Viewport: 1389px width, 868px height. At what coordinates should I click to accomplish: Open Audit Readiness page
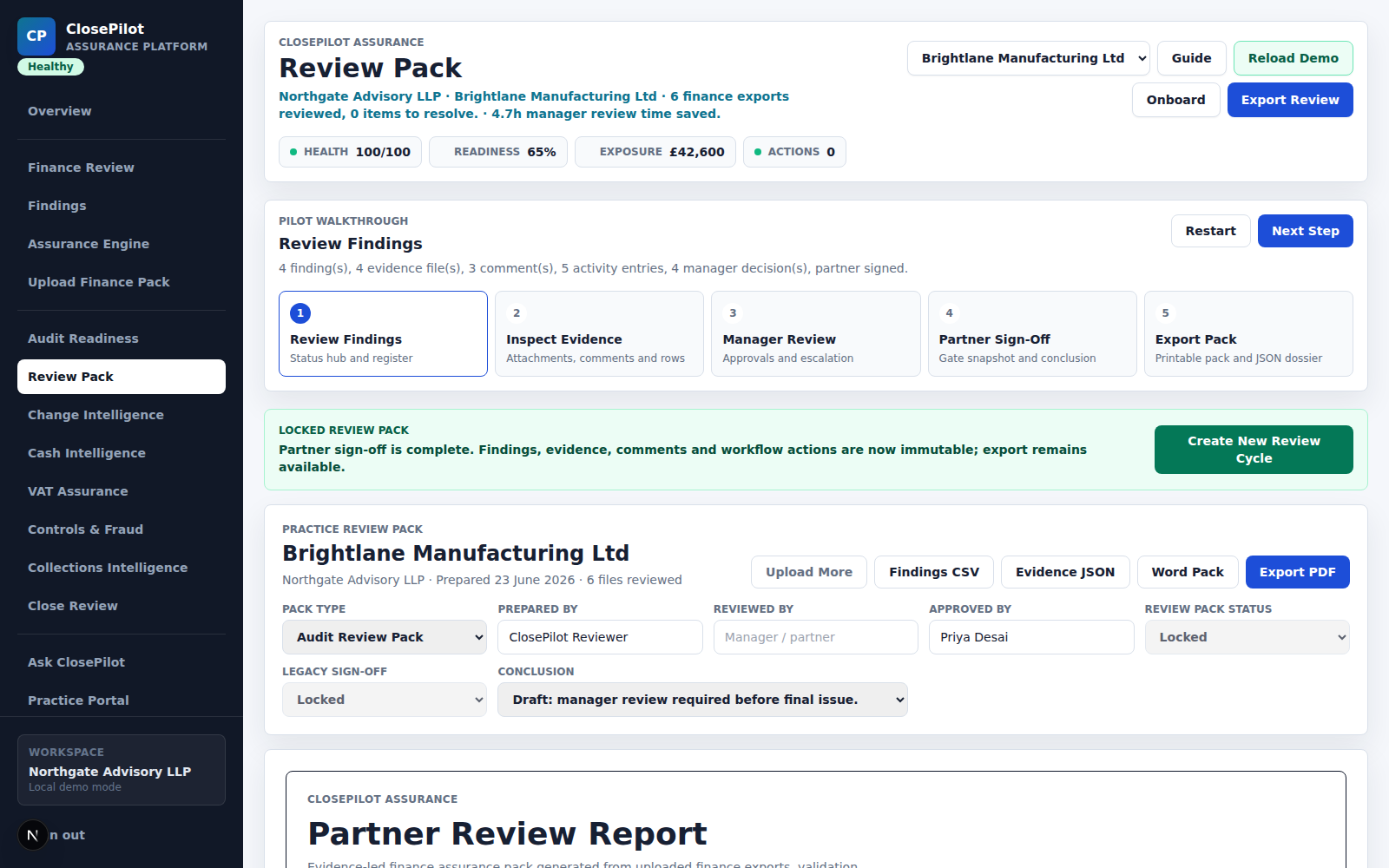[x=122, y=339]
